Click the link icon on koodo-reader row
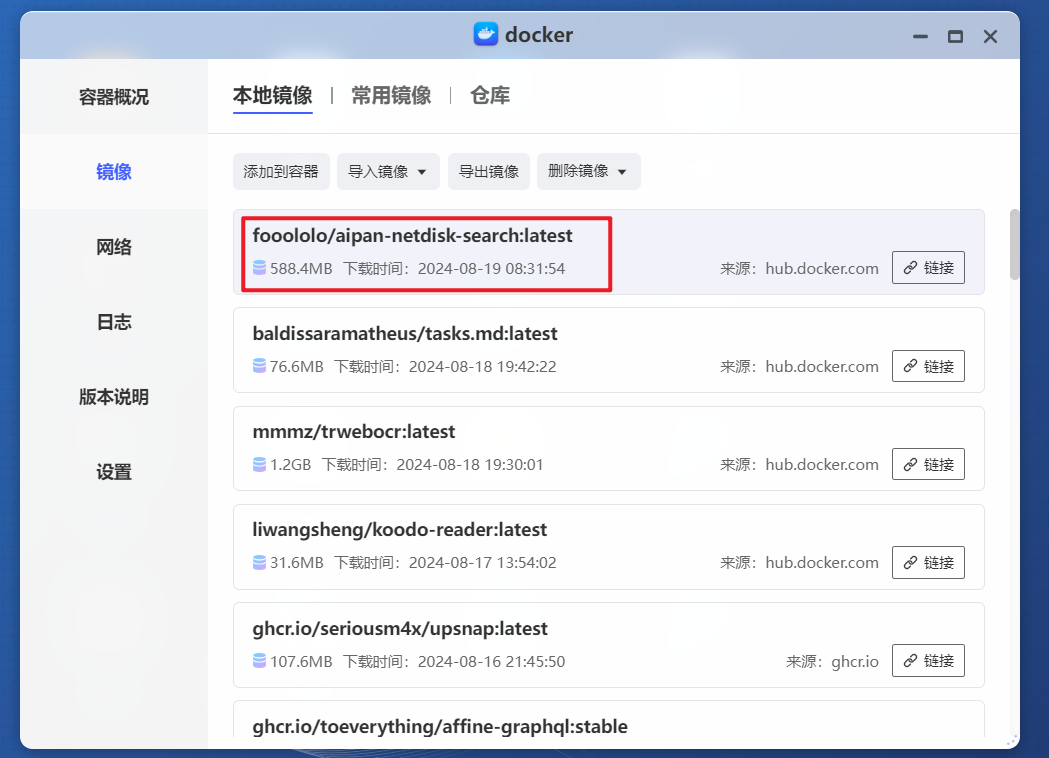Screen dimensions: 1049x758 908,562
